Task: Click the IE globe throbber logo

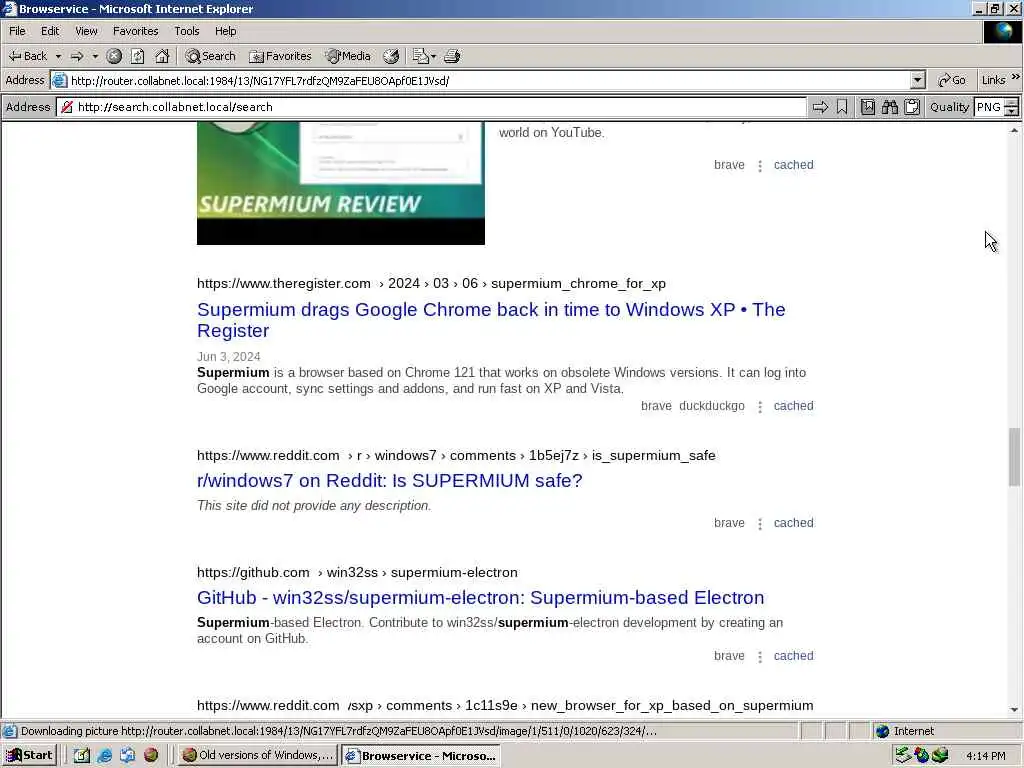Action: click(1002, 32)
